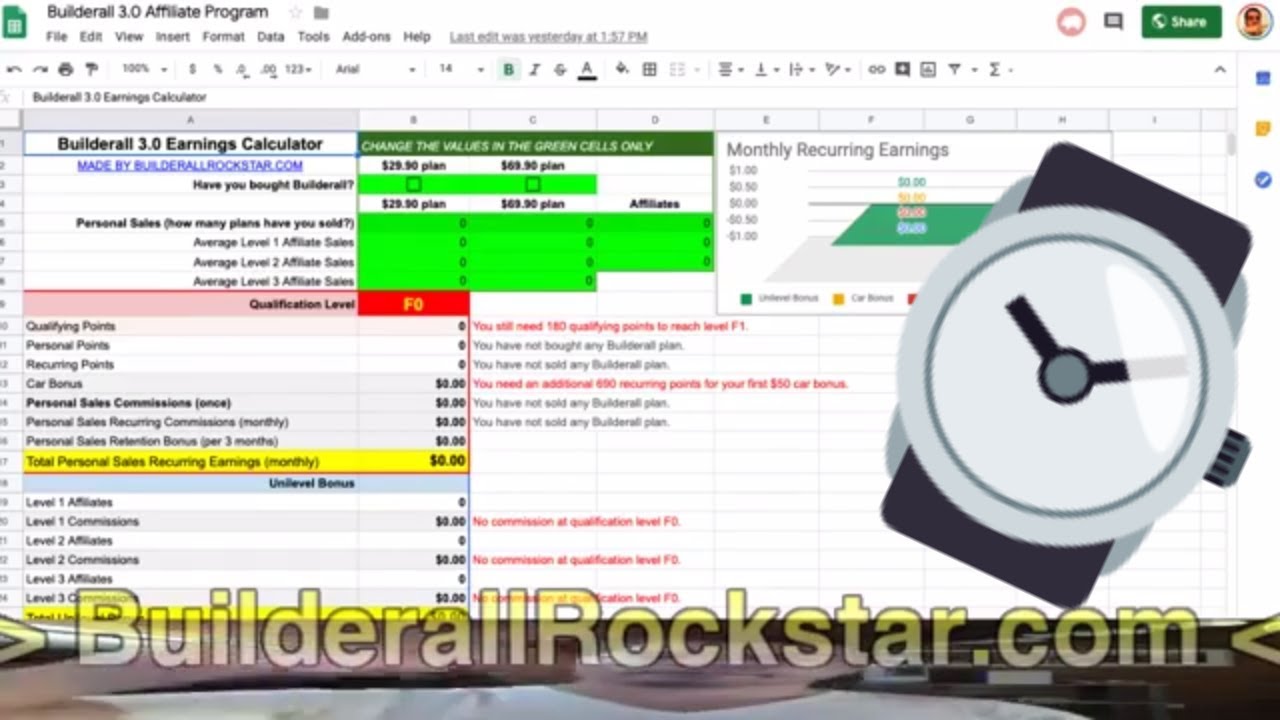Click the Filter funnel icon

(x=954, y=69)
